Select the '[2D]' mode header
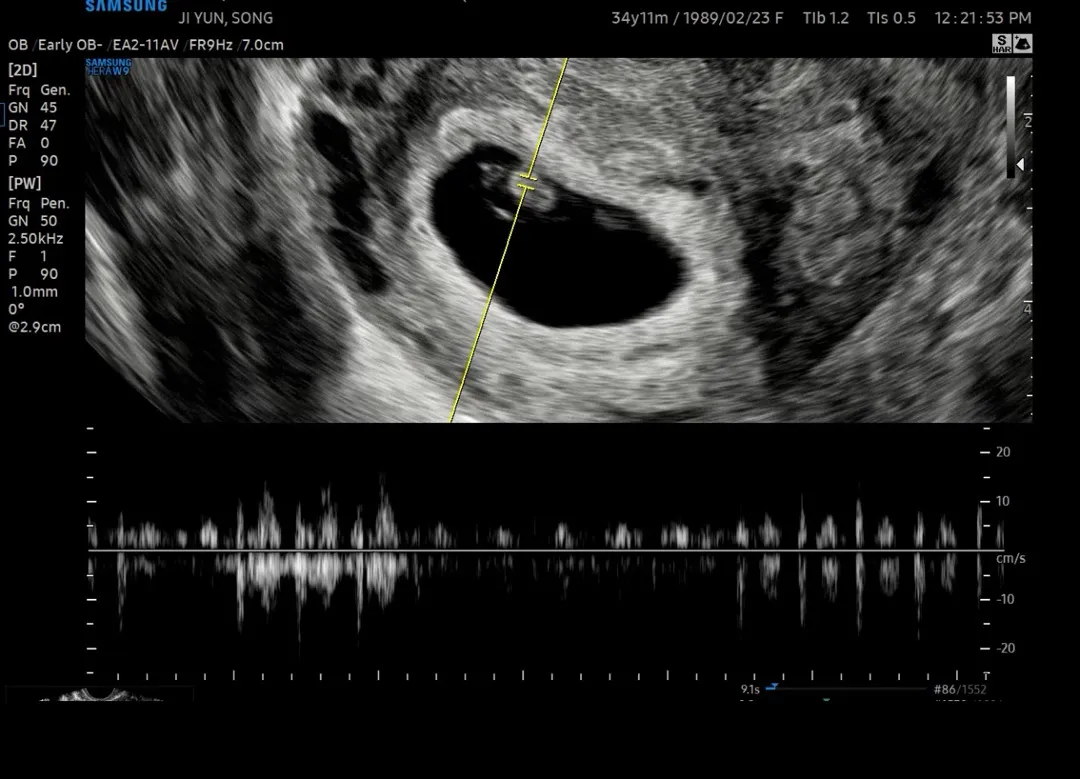 pos(23,70)
